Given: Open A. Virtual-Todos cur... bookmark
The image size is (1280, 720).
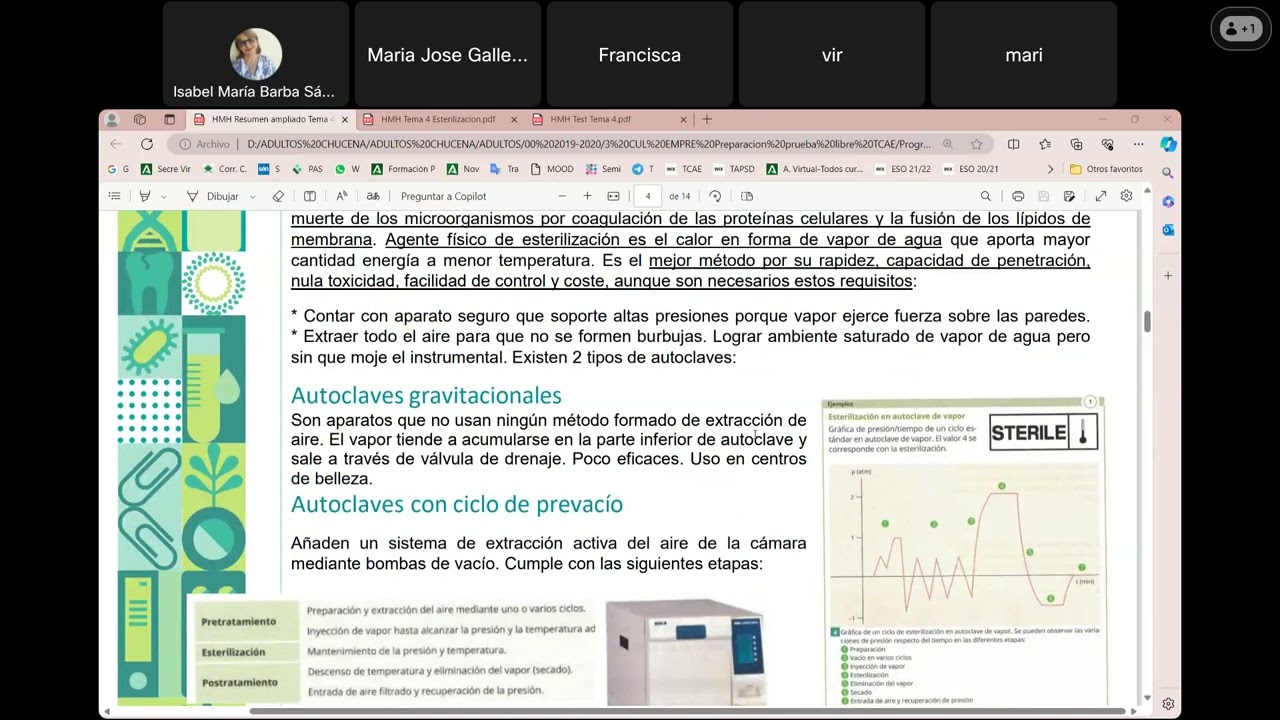Looking at the screenshot, I should pos(815,169).
